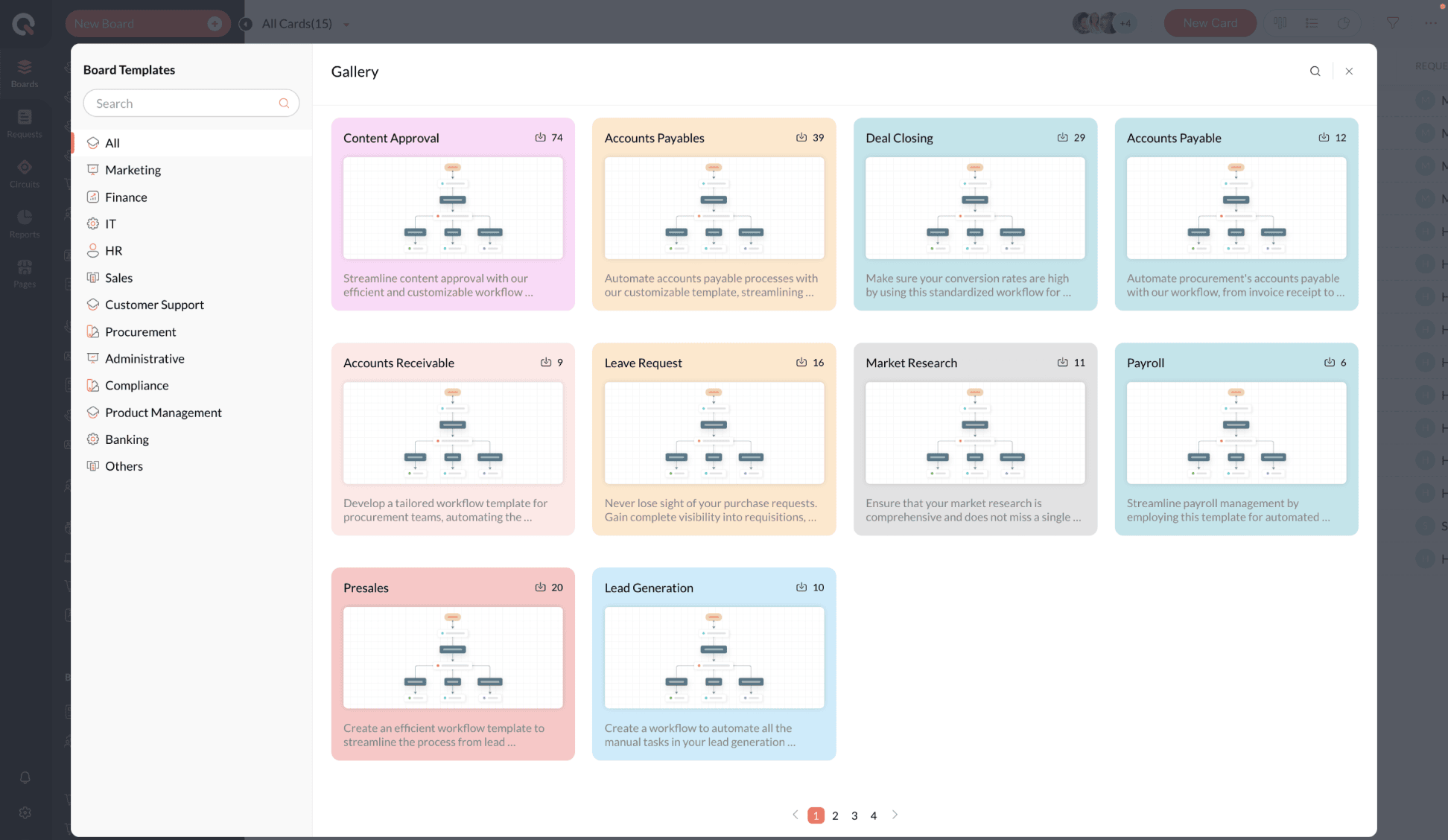The height and width of the screenshot is (840, 1448).
Task: Click the download icon on Payroll card
Action: [1329, 363]
